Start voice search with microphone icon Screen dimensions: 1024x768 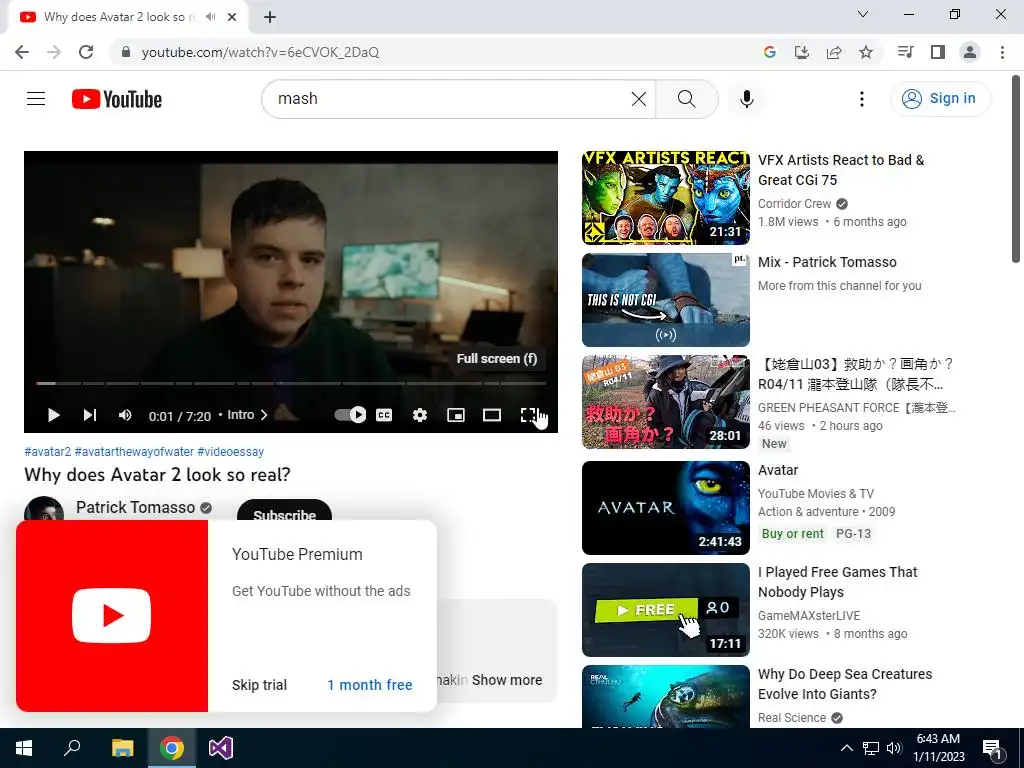(x=746, y=99)
